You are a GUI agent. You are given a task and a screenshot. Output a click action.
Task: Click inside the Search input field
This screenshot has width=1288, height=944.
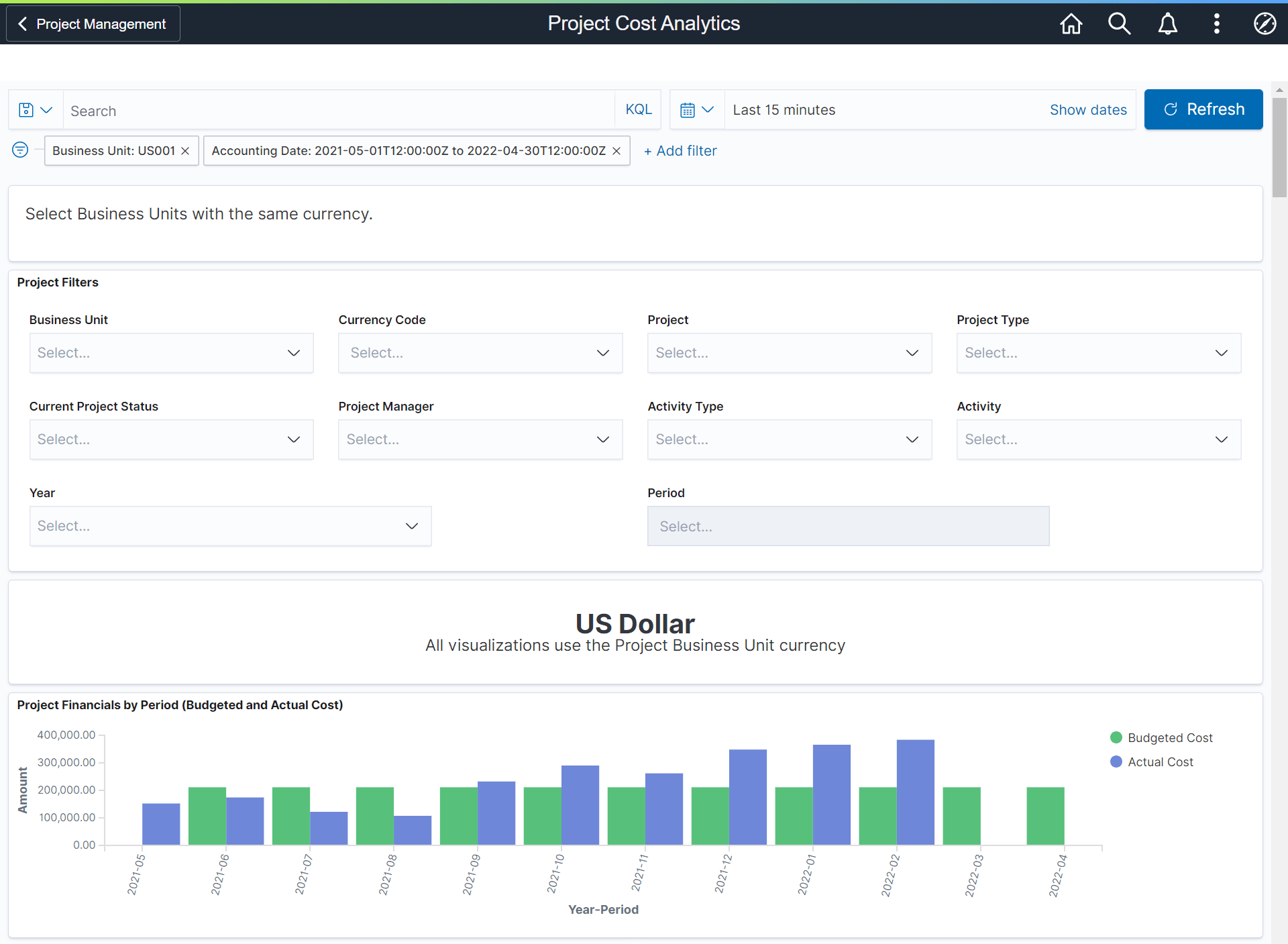335,110
